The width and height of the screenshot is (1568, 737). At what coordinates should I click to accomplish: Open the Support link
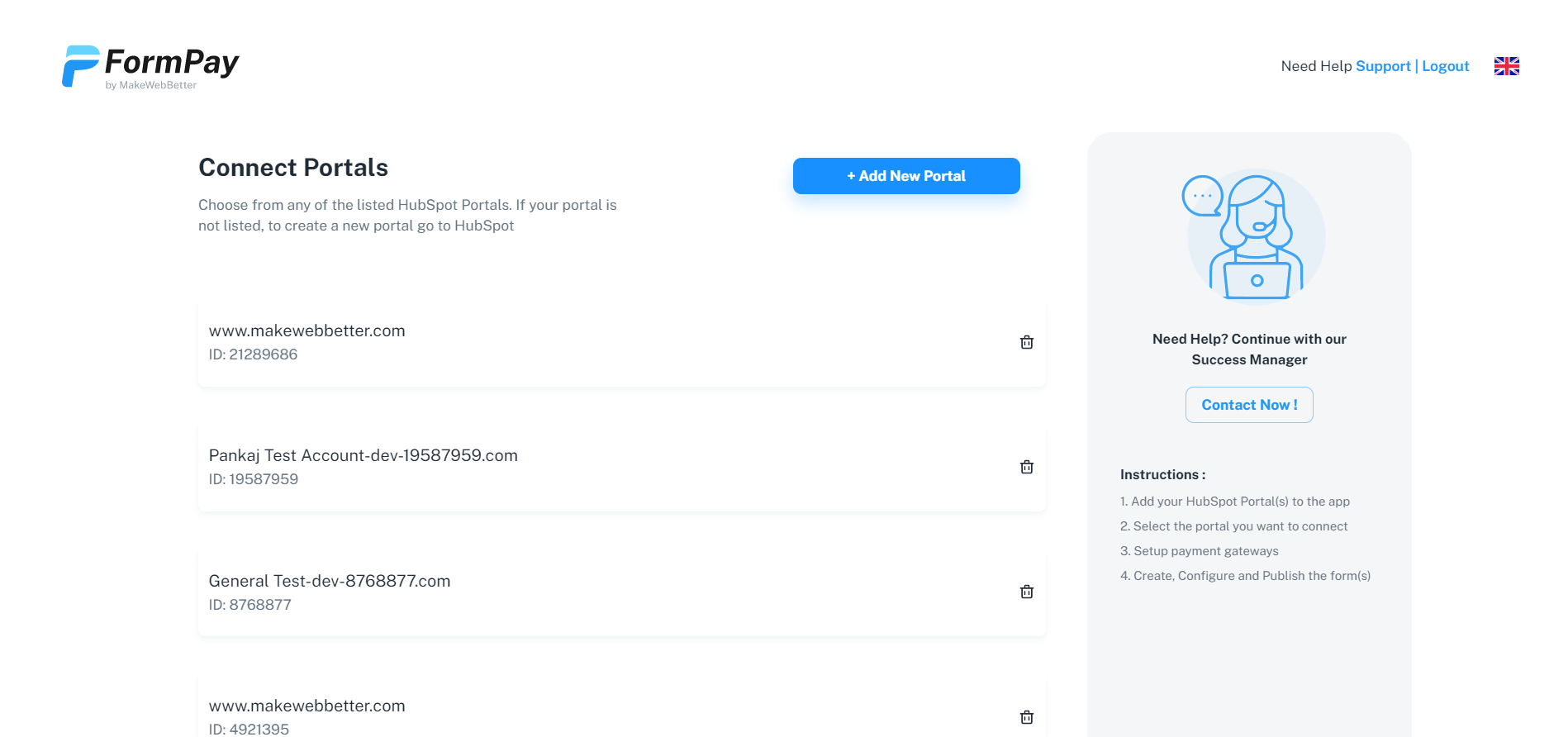[x=1383, y=66]
